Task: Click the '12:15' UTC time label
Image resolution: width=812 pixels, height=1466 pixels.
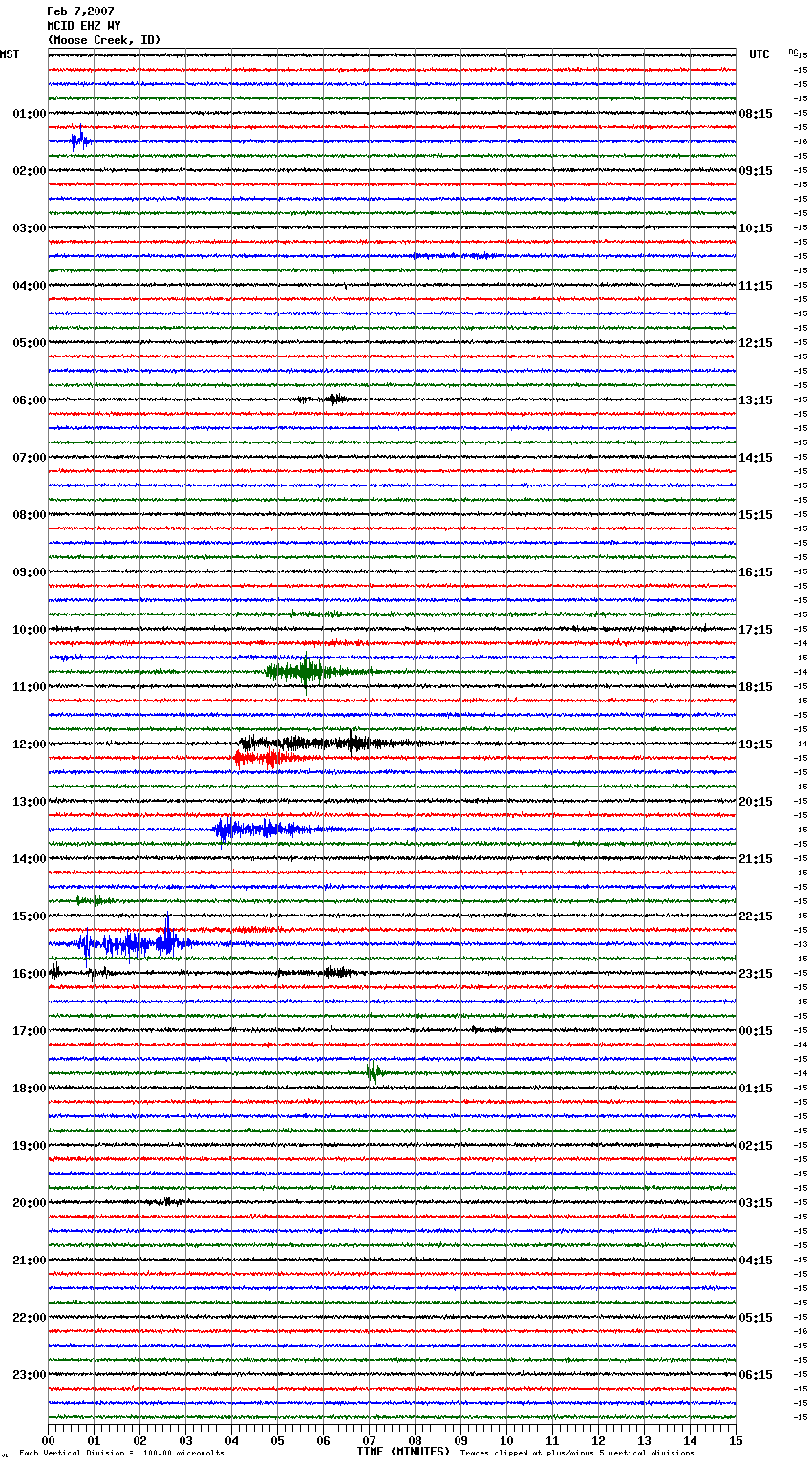Action: (x=756, y=343)
